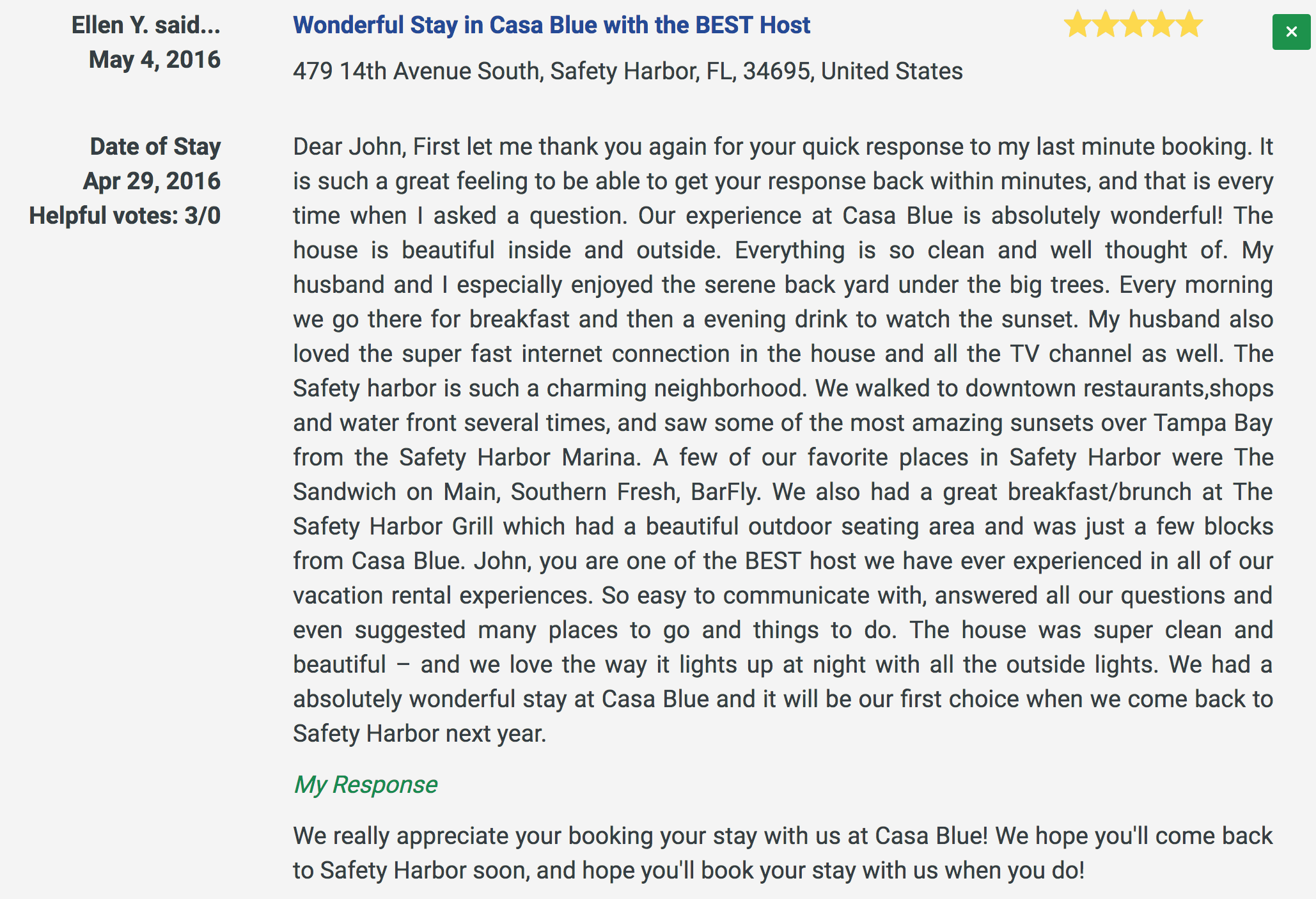The height and width of the screenshot is (899, 1316).
Task: Click reviewer name 'Ellen Y. said...'
Action: pos(146,25)
